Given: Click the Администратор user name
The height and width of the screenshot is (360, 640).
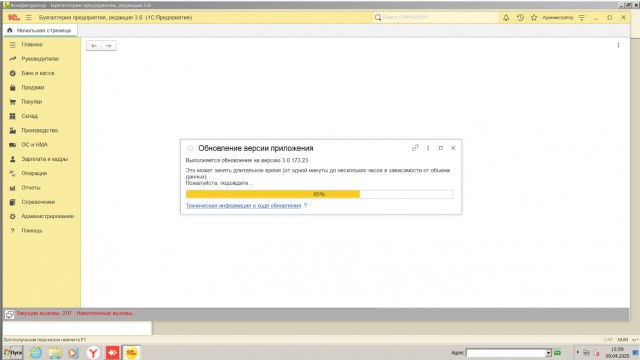Looking at the screenshot, I should (x=558, y=18).
